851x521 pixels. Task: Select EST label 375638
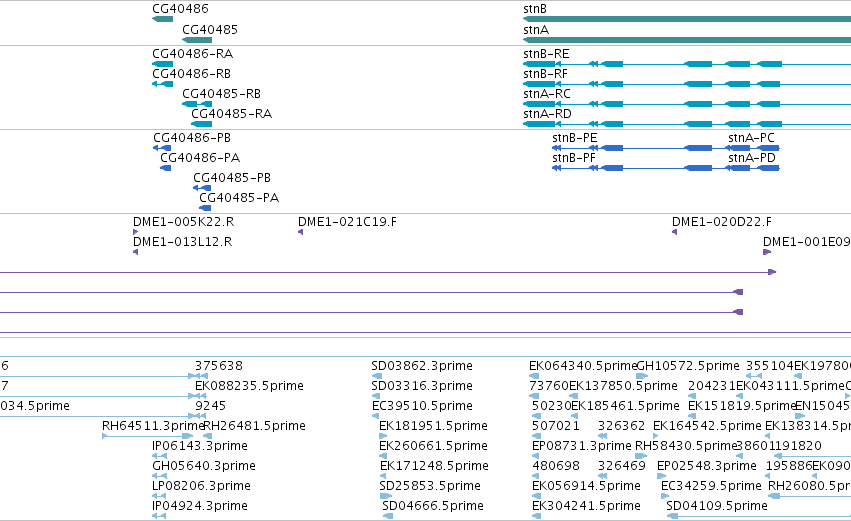tap(219, 365)
